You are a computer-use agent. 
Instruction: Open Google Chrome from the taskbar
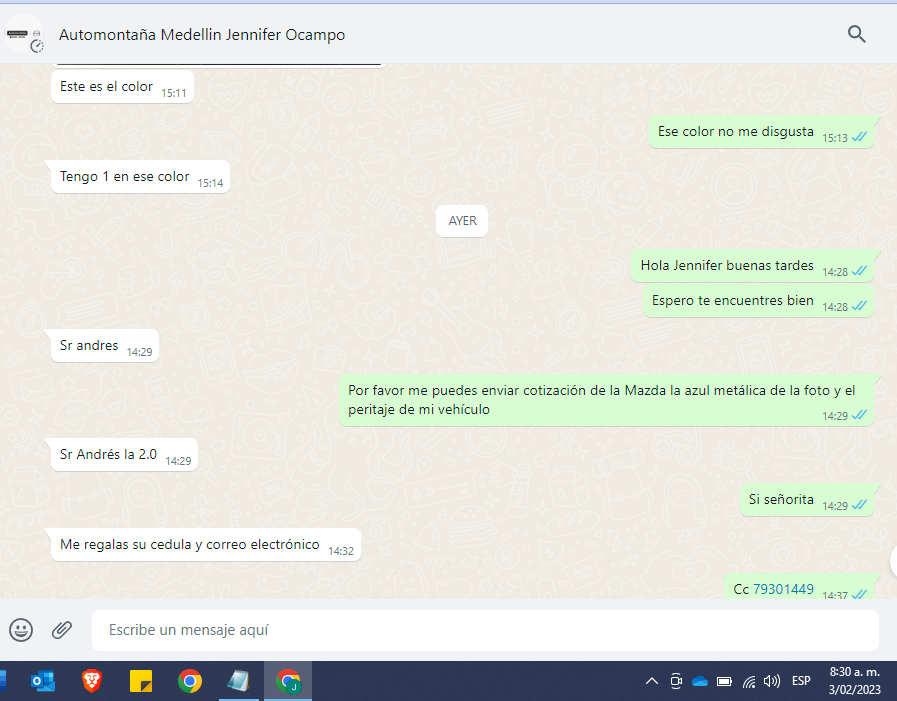190,681
